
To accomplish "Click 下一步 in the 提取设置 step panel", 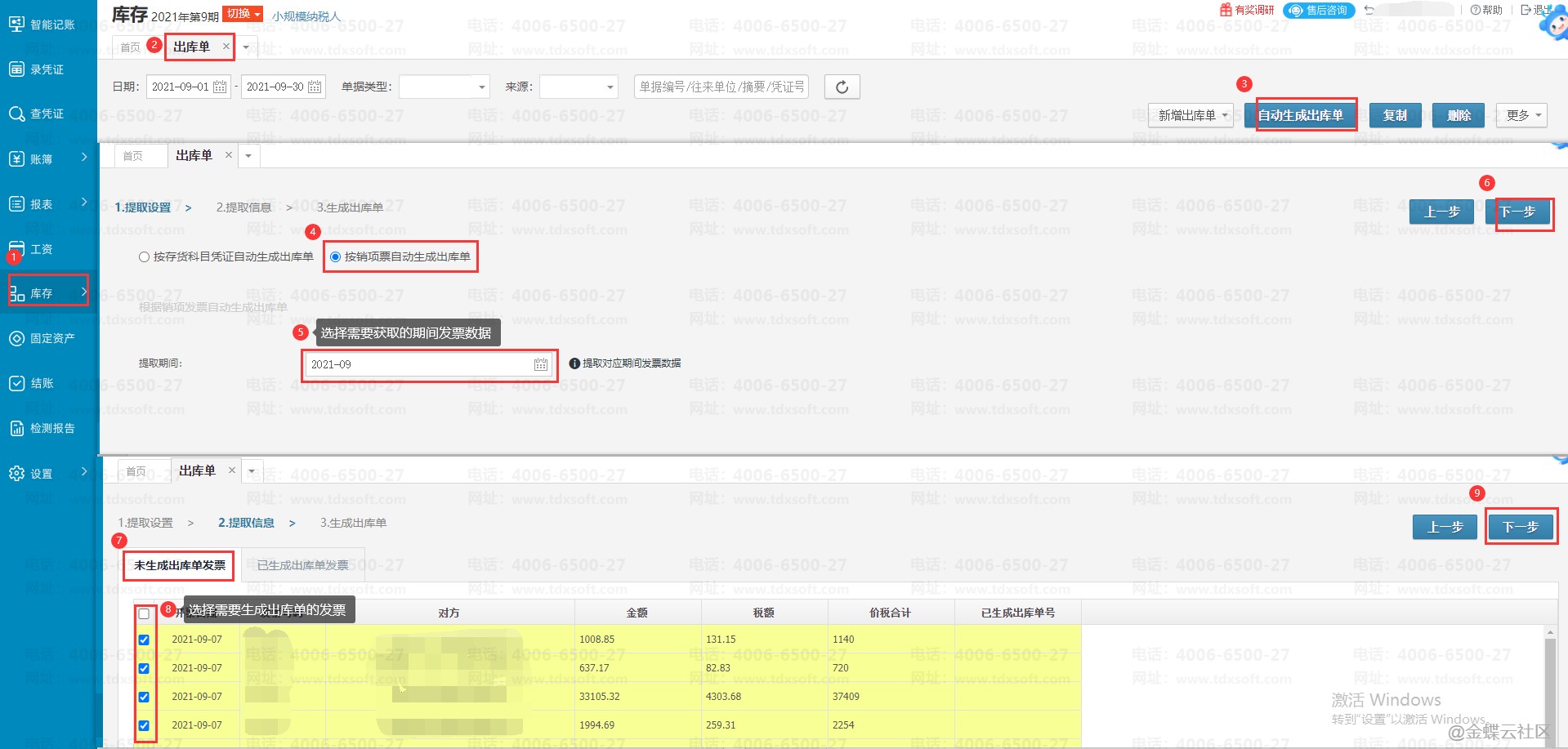I will tap(1518, 212).
